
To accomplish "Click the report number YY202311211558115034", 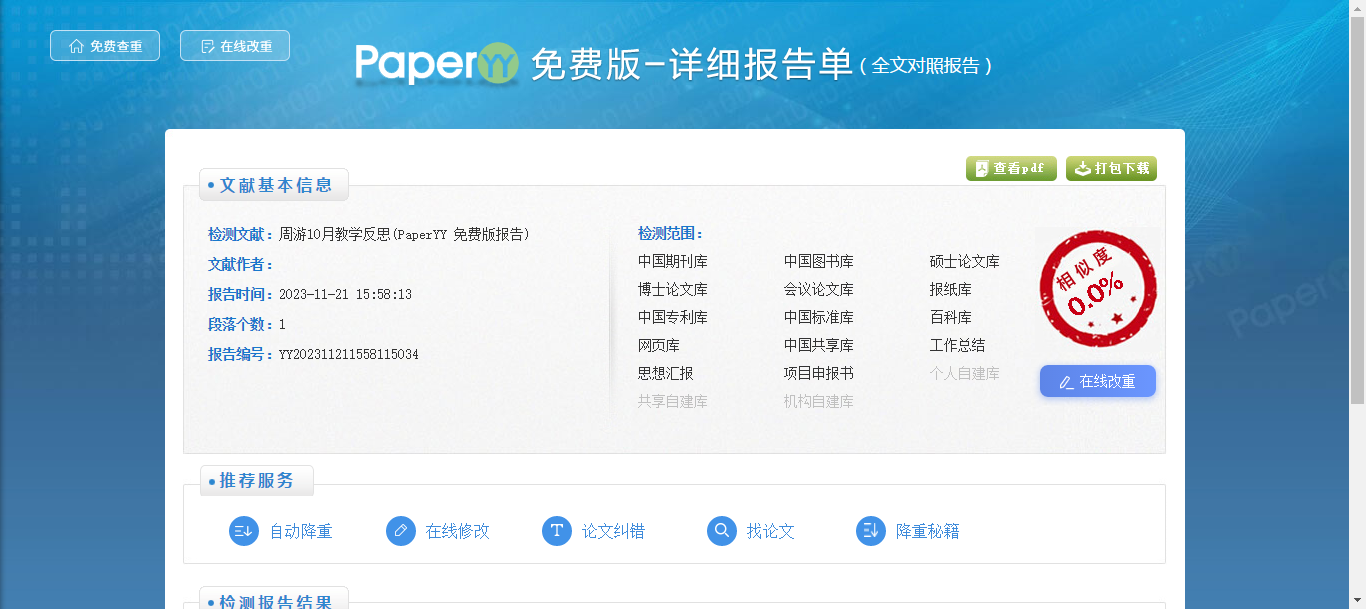I will [x=349, y=355].
